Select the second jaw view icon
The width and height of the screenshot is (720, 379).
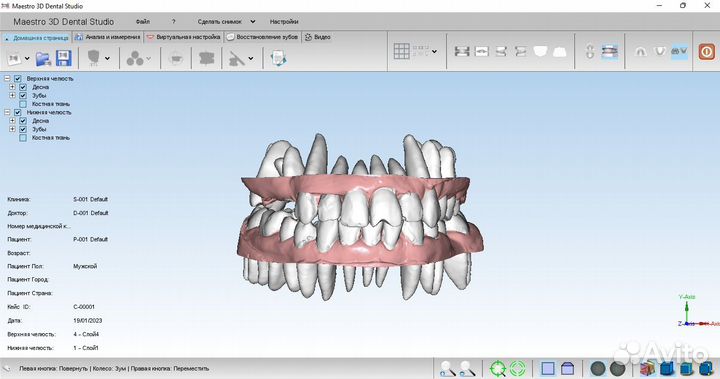(481, 51)
